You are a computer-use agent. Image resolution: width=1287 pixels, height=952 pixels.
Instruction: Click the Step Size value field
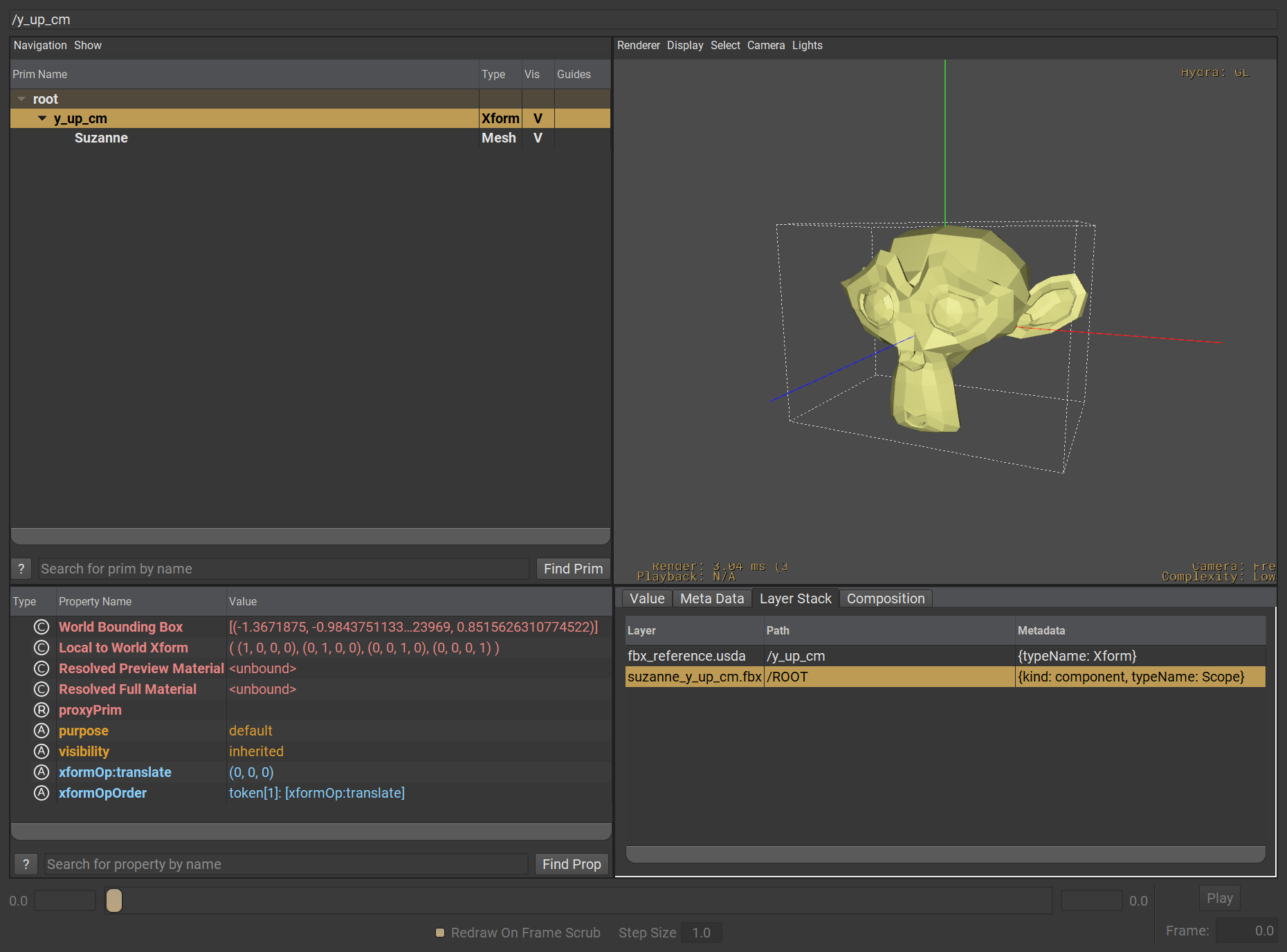(701, 933)
